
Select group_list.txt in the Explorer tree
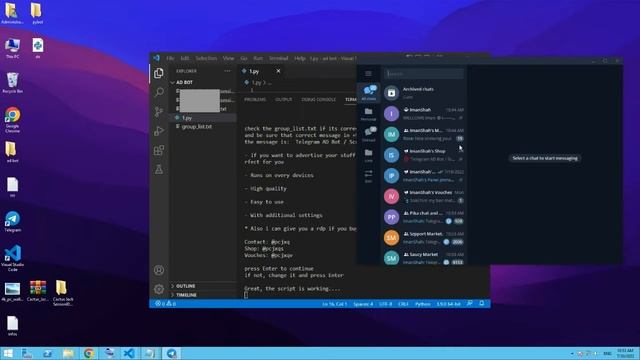tap(203, 127)
